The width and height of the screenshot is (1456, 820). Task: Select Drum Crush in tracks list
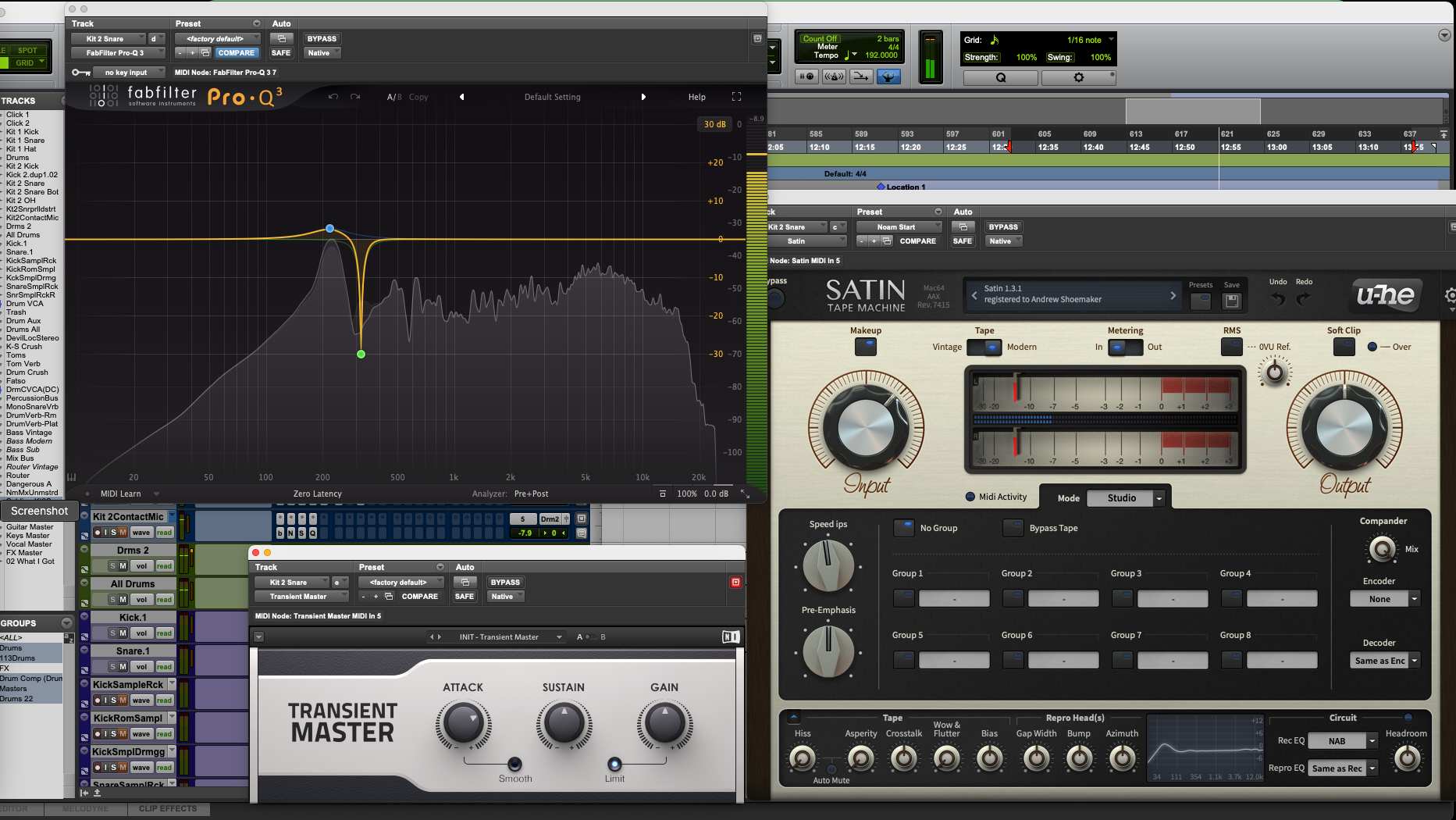(27, 373)
